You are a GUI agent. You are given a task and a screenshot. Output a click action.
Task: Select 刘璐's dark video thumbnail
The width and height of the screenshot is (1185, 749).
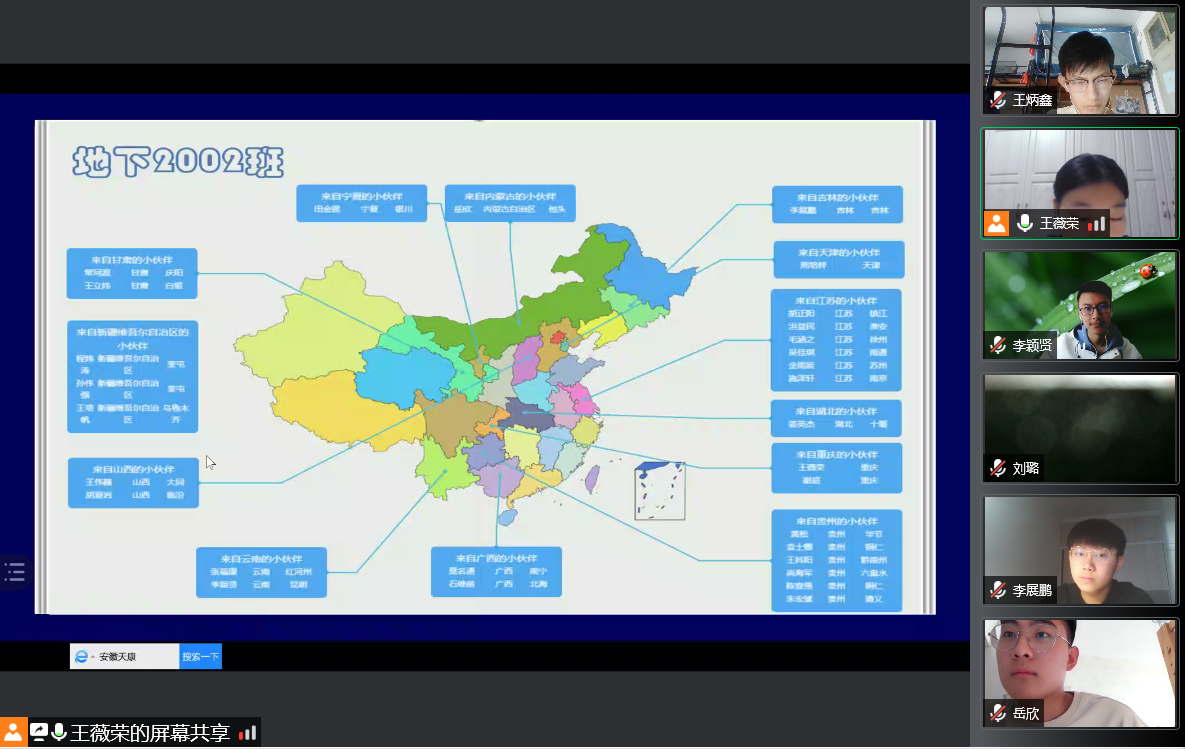pyautogui.click(x=1080, y=425)
